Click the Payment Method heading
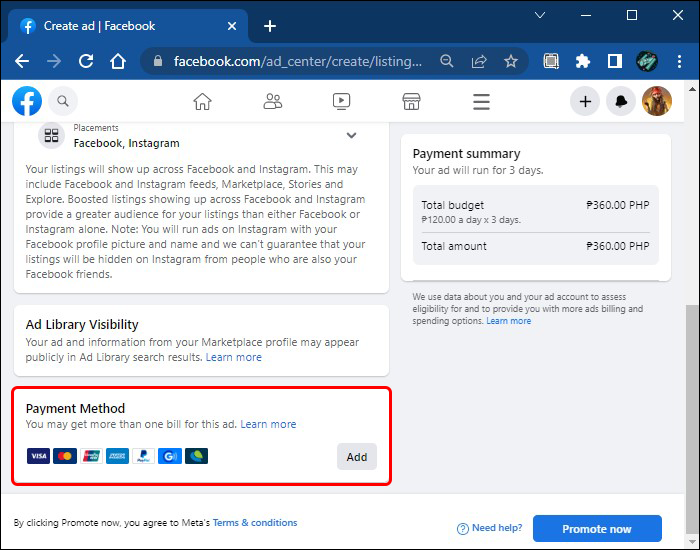 pos(75,408)
